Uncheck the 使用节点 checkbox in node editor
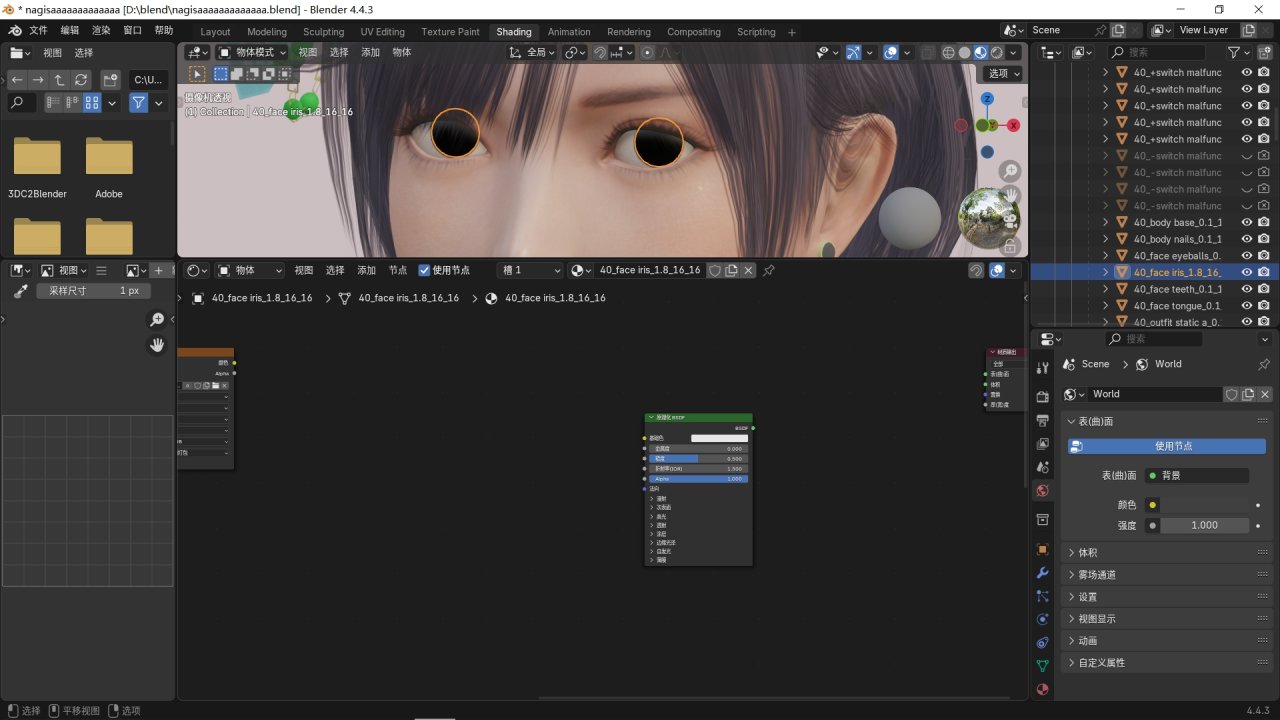Image resolution: width=1280 pixels, height=720 pixels. 424,270
